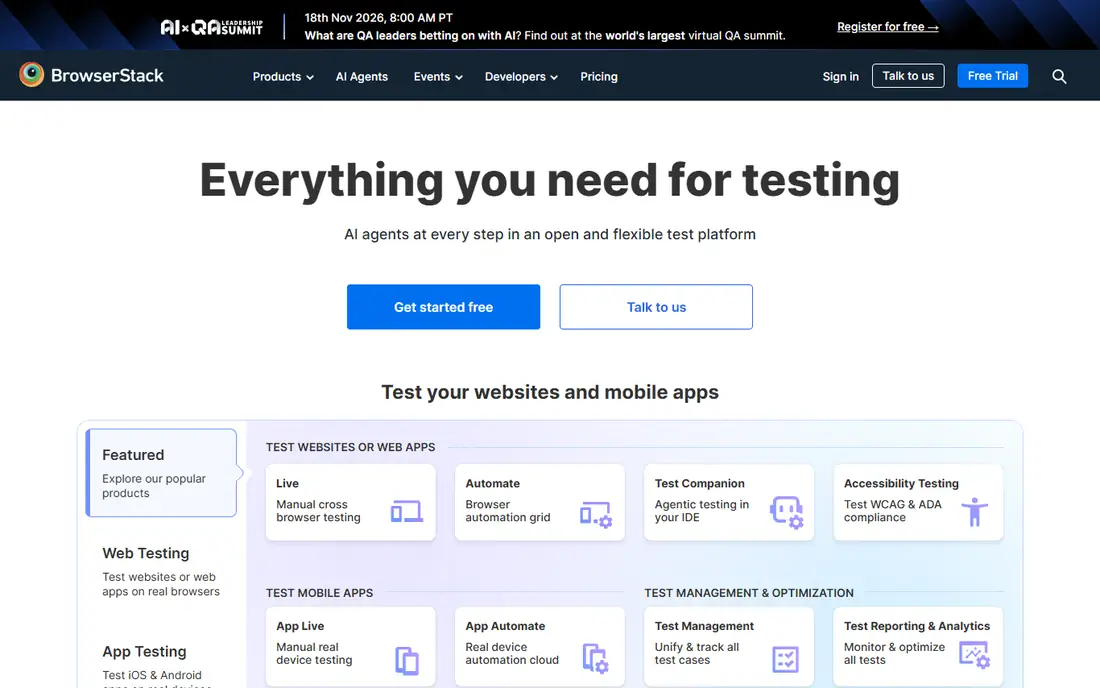Open the Accessibility Testing card title
Viewport: 1100px width, 688px height.
tap(901, 483)
